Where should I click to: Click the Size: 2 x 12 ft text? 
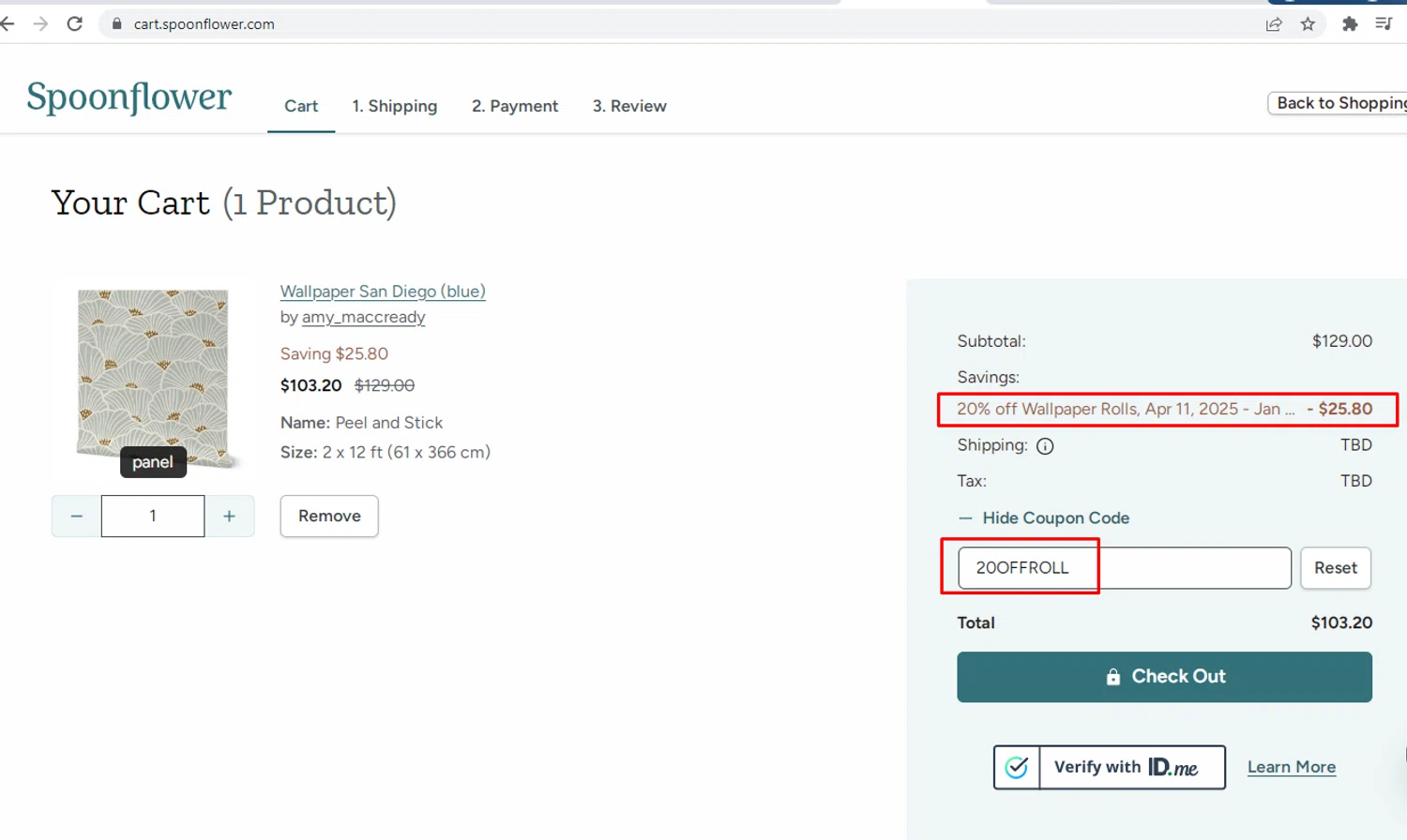pos(386,453)
